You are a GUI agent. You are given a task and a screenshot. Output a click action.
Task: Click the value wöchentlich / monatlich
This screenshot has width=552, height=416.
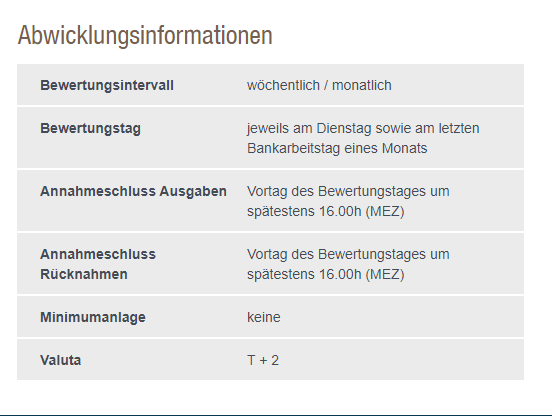[x=319, y=85]
